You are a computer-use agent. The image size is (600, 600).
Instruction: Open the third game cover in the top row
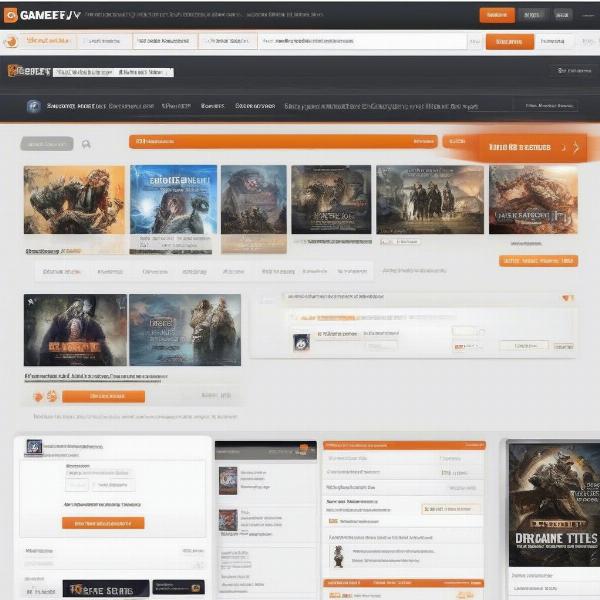[254, 200]
